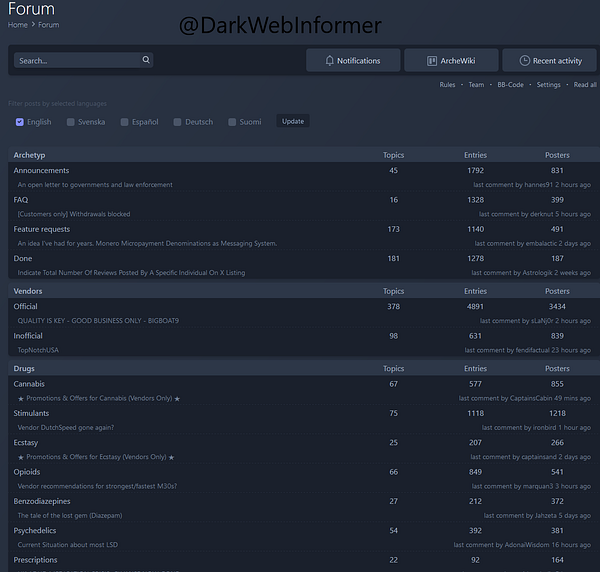Open the Announcements forum section
Screen dimensions: 600x572
[41, 171]
